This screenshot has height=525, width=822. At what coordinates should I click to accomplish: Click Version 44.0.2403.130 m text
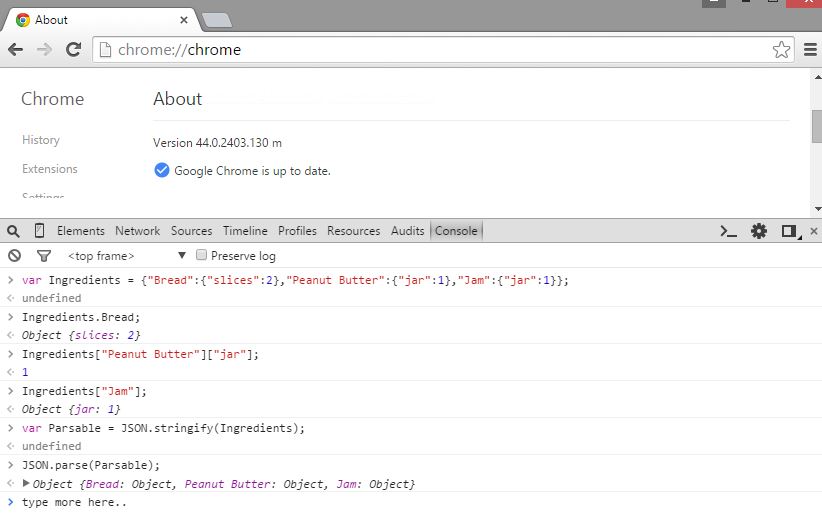pos(218,143)
